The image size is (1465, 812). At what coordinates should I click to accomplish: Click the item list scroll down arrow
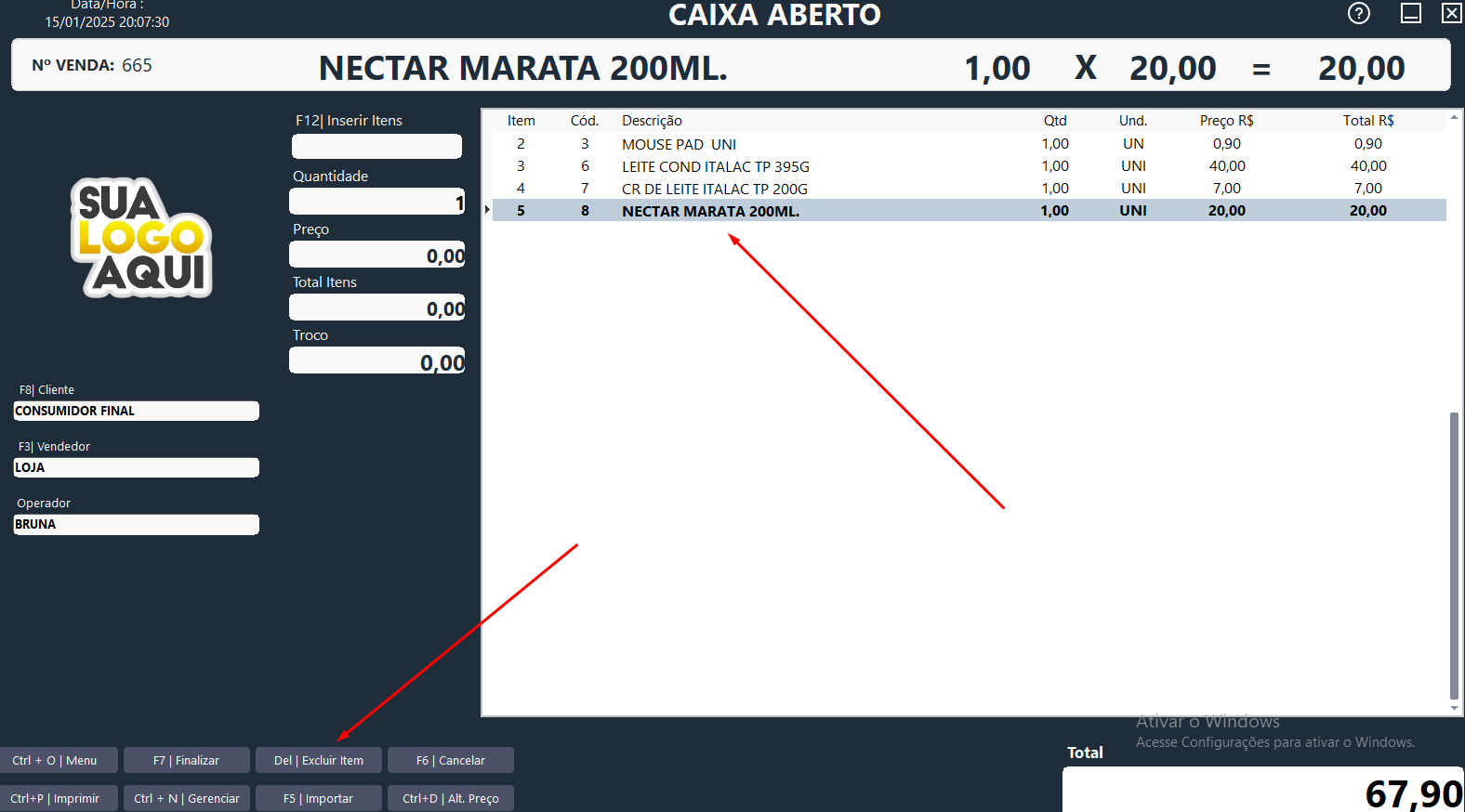pos(1455,709)
